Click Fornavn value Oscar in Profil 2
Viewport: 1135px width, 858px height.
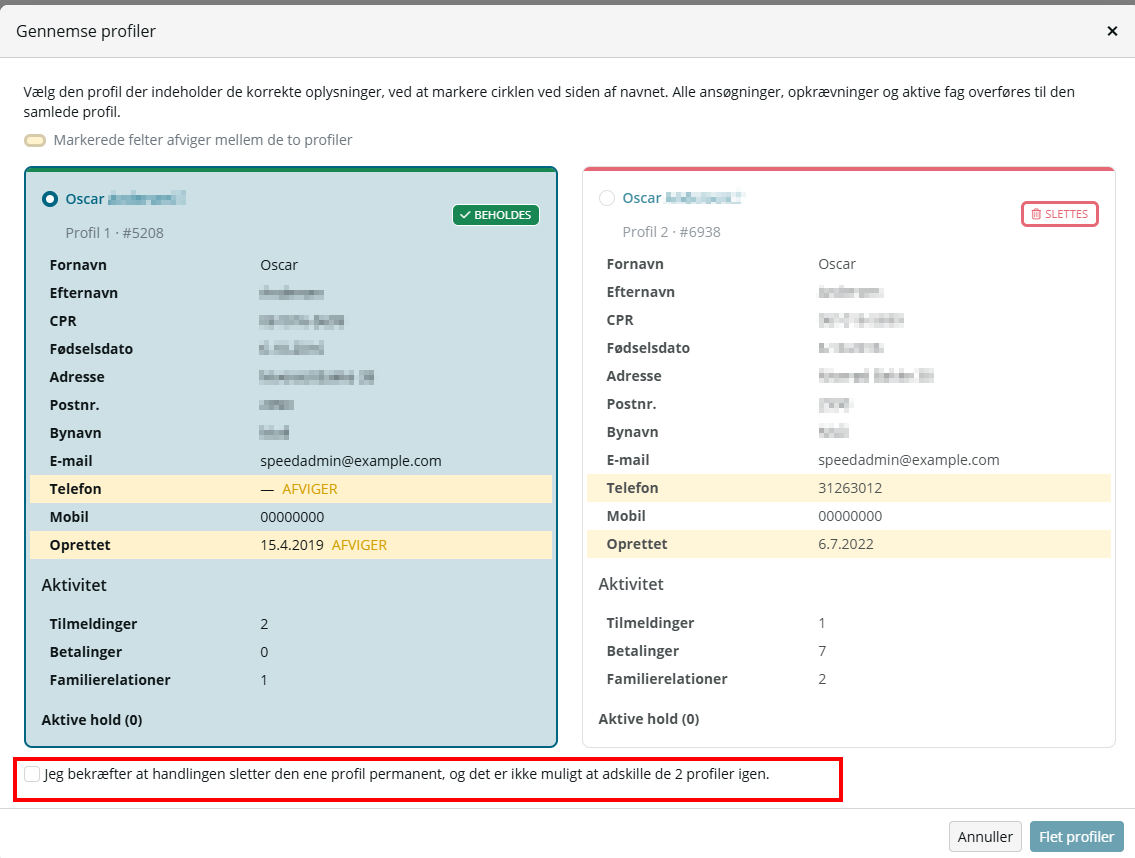tap(837, 264)
